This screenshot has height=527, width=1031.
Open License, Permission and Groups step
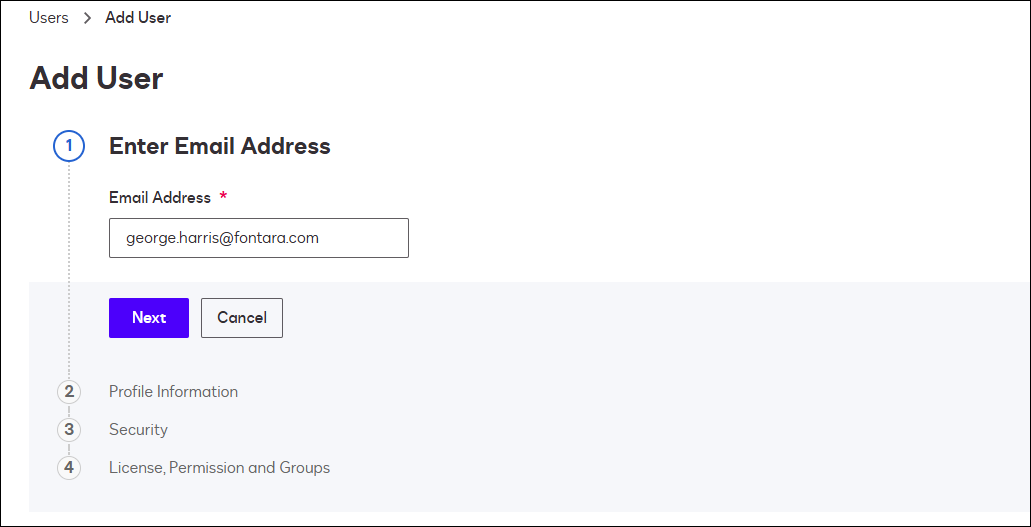(220, 468)
